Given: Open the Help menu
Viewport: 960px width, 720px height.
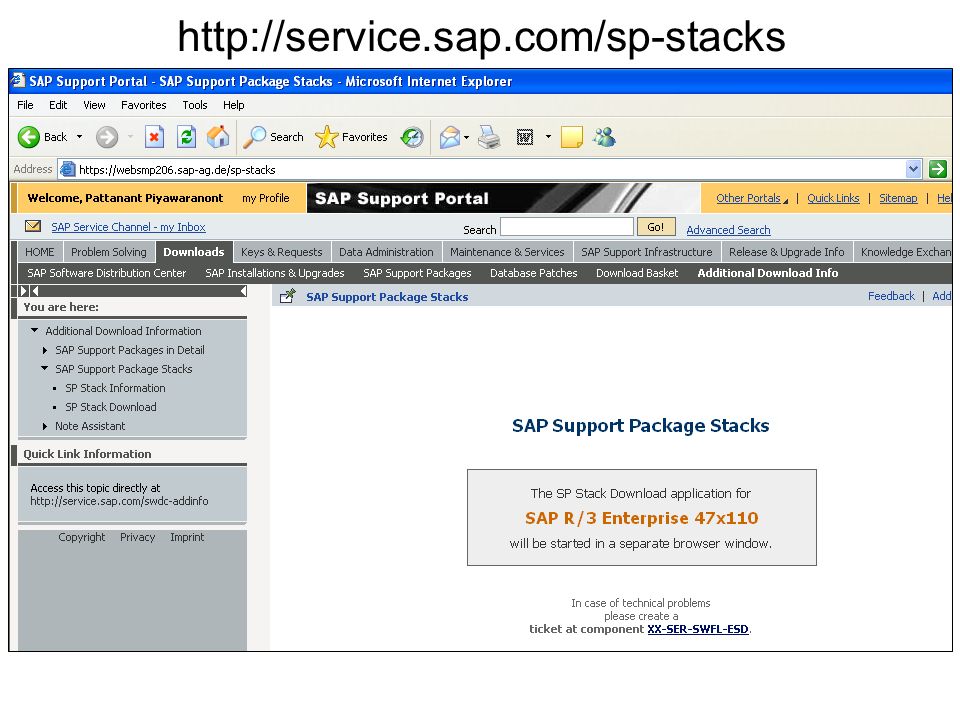Looking at the screenshot, I should [x=233, y=105].
